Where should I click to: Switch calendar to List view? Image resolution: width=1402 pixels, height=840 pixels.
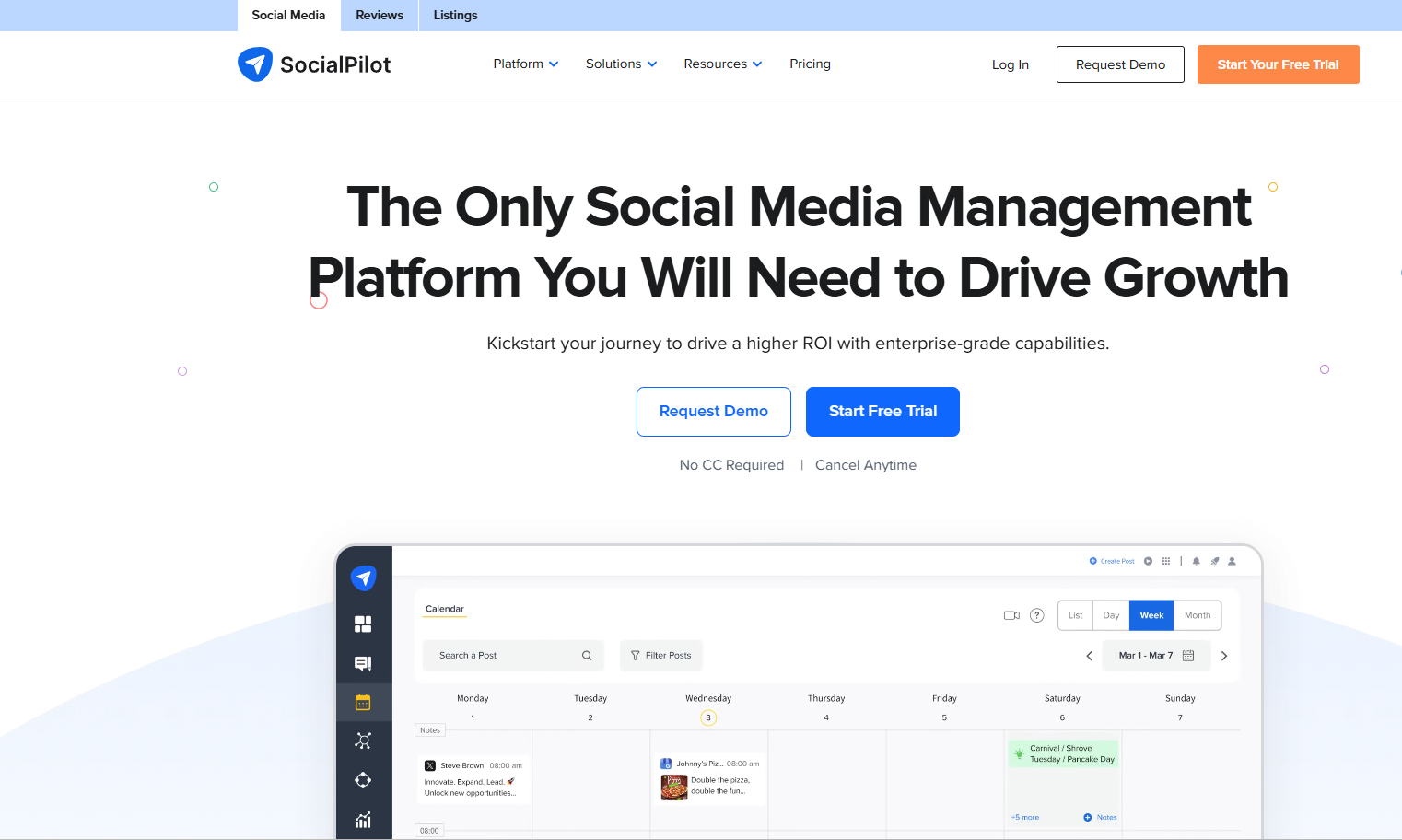[1075, 615]
